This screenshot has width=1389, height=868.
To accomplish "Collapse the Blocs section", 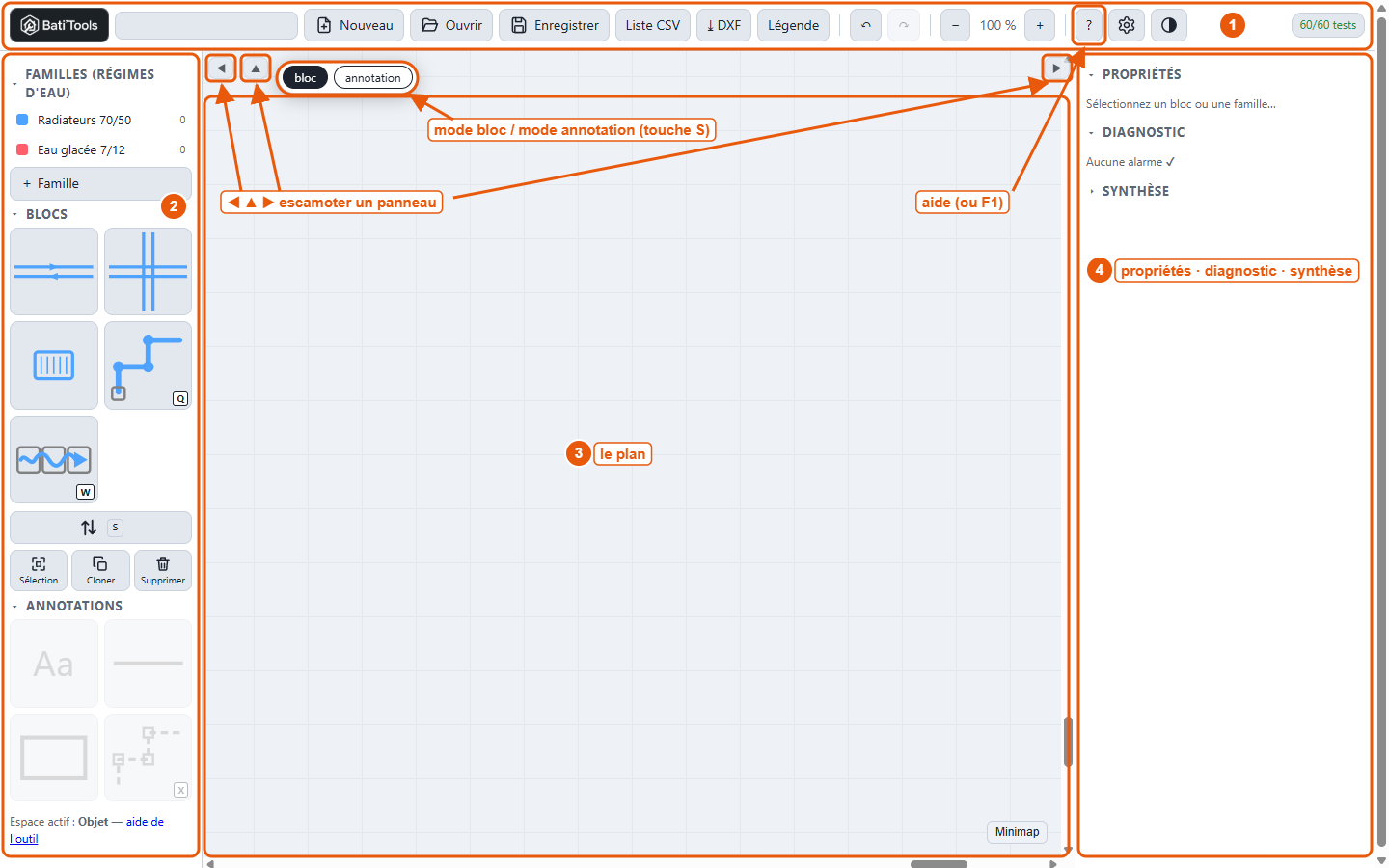I will click(x=46, y=214).
